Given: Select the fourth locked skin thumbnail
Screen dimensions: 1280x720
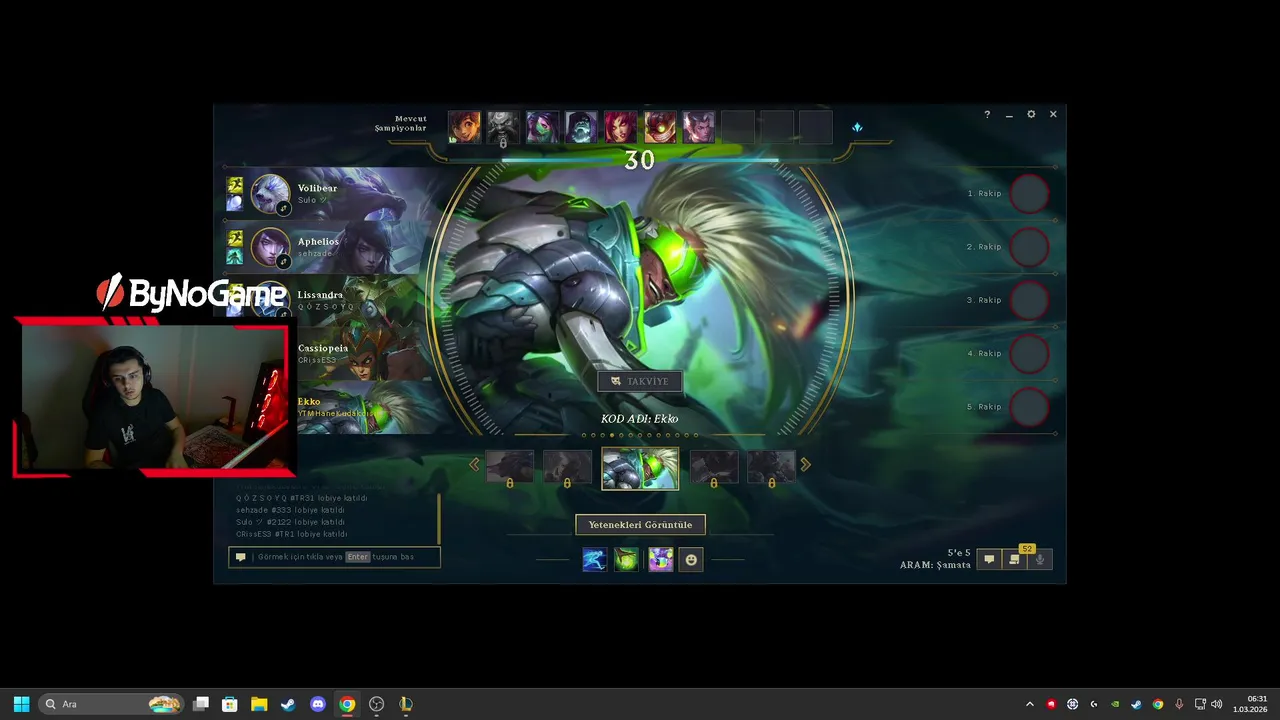Looking at the screenshot, I should (x=714, y=467).
